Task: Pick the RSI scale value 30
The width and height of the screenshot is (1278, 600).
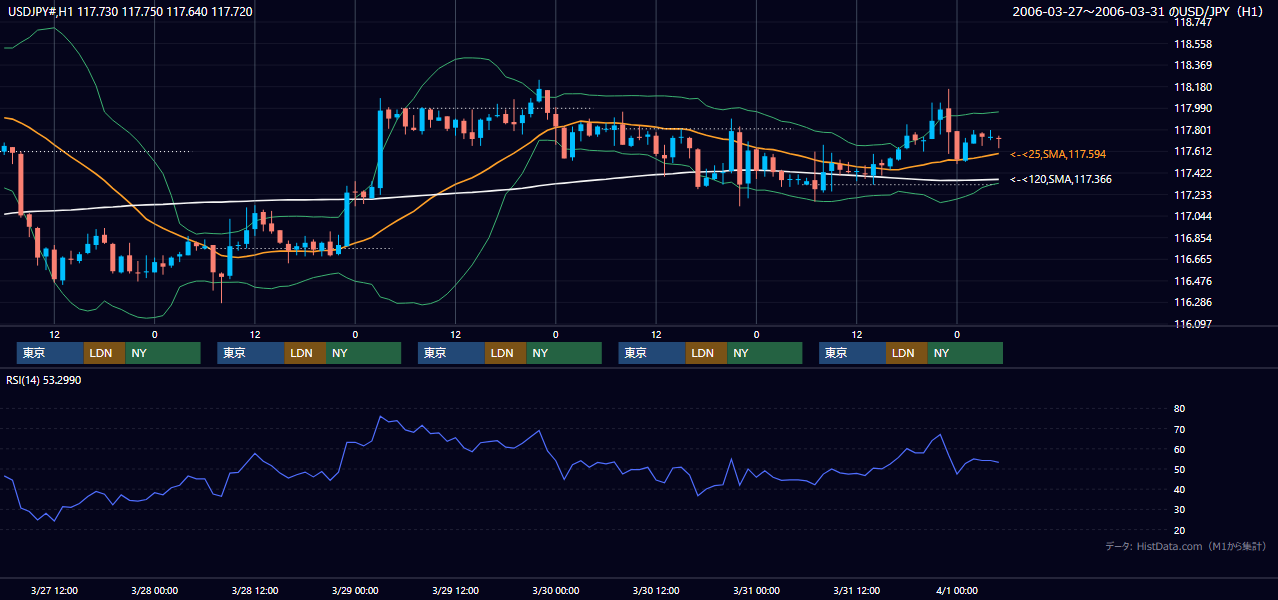Action: click(x=1179, y=510)
